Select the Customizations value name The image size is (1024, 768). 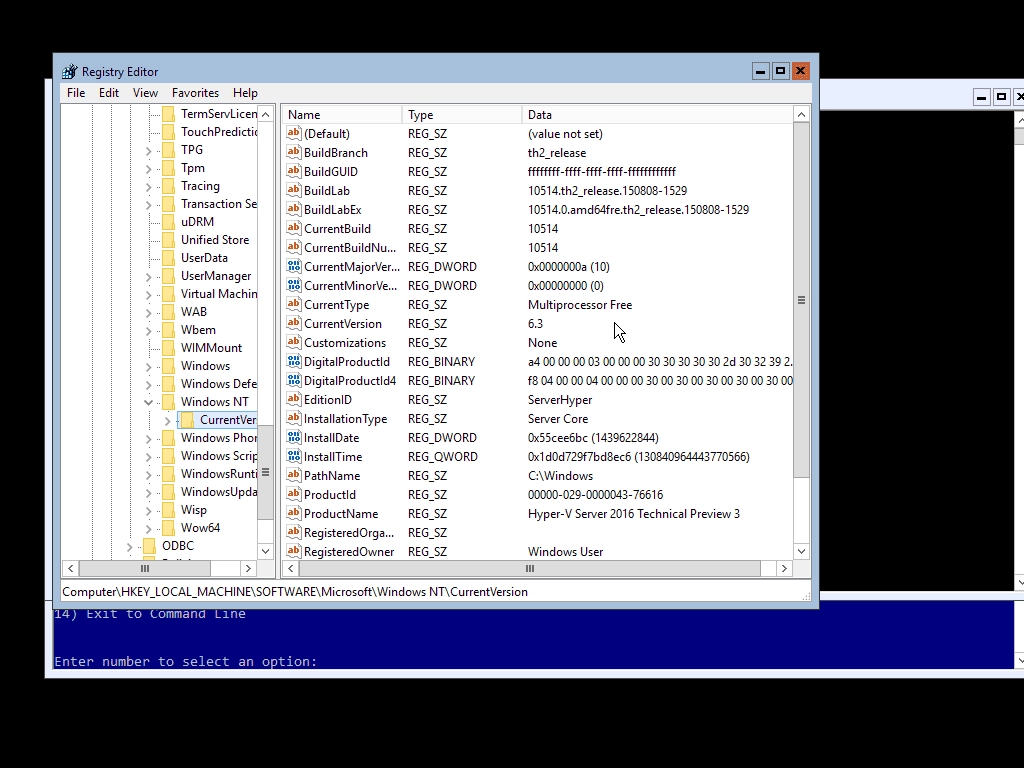tap(345, 343)
